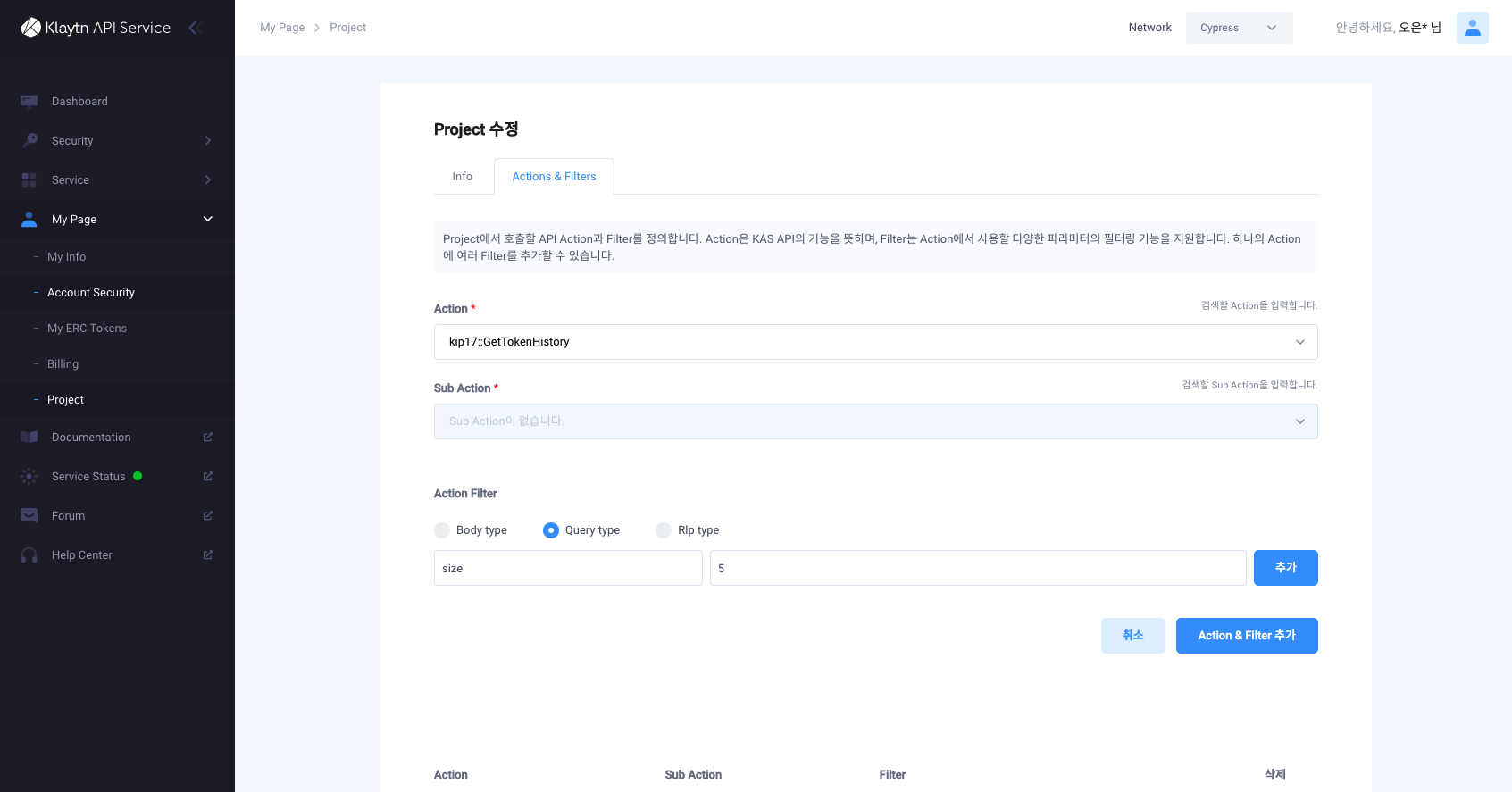
Task: Click the Service grid icon
Action: coord(29,180)
